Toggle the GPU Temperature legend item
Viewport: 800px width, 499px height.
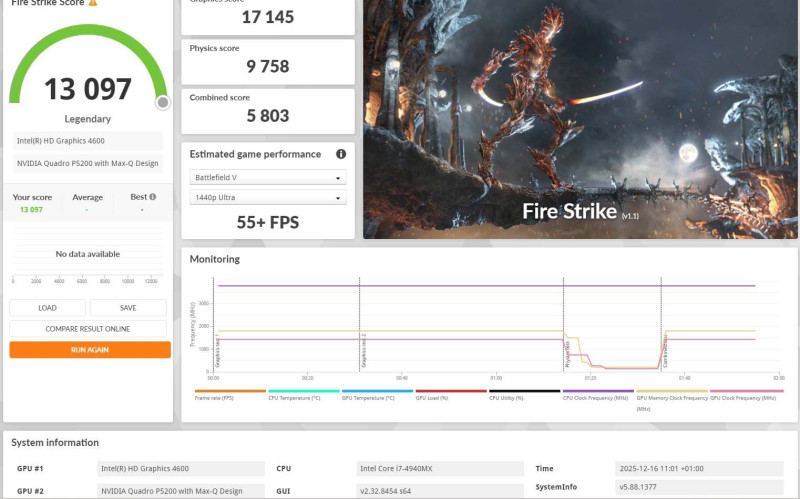(377, 395)
